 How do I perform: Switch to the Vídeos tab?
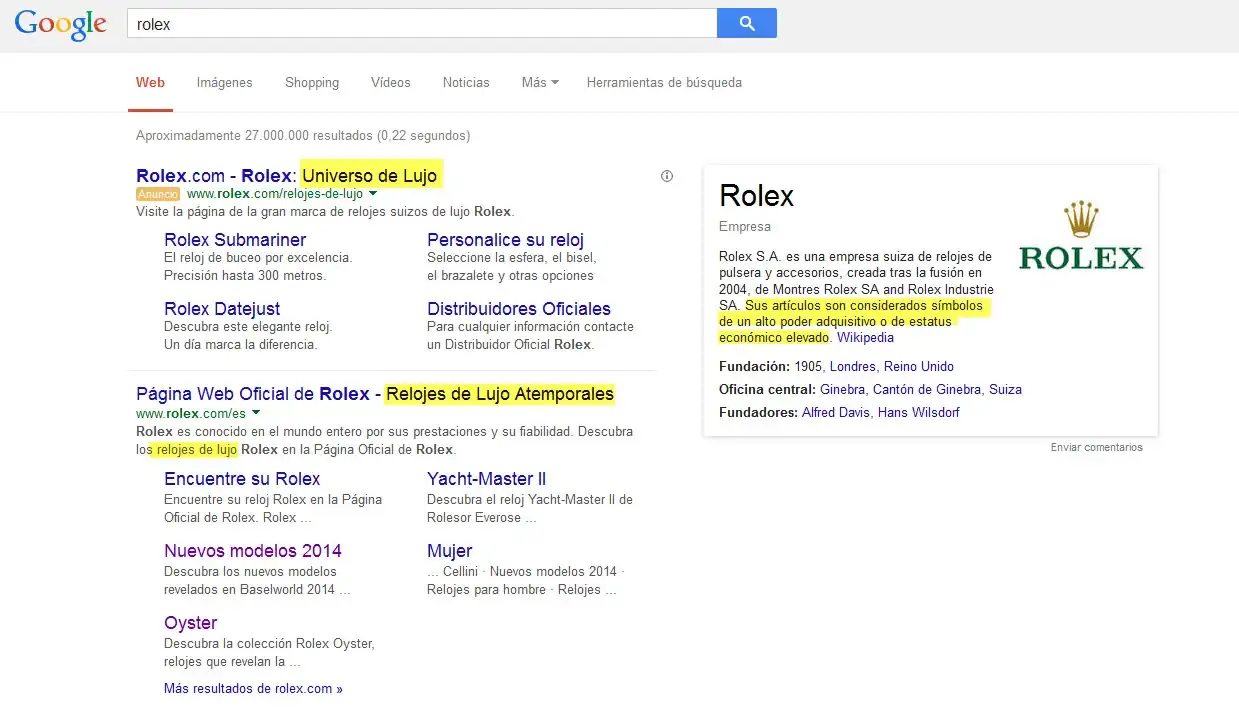391,82
